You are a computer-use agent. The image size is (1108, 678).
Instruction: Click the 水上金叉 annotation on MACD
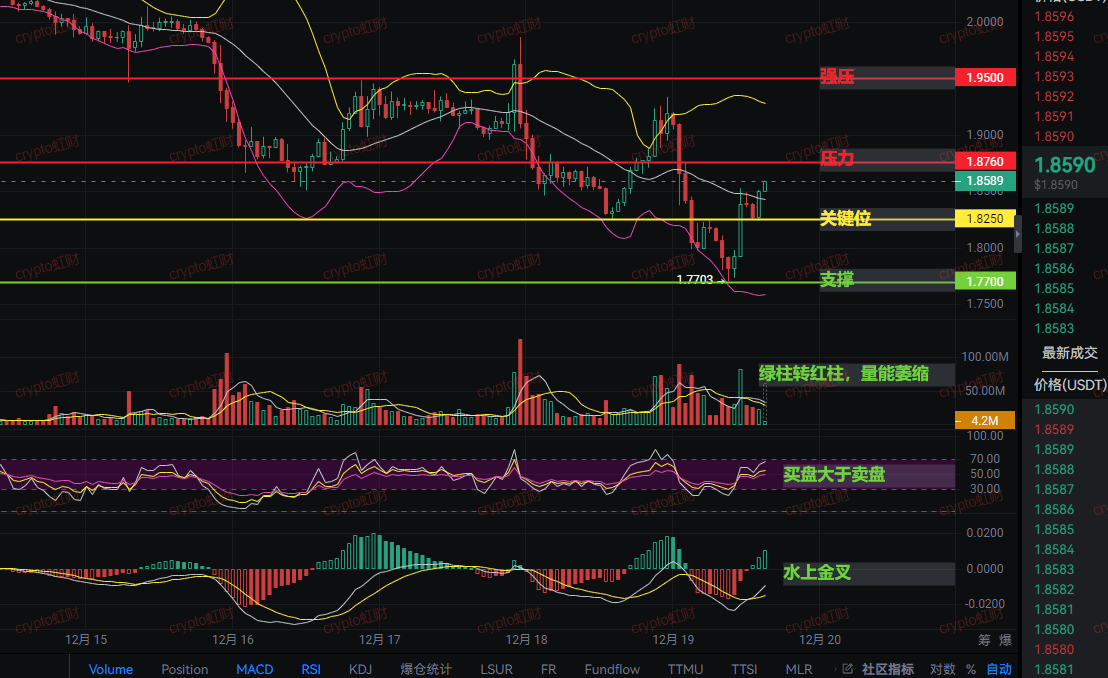(x=817, y=573)
